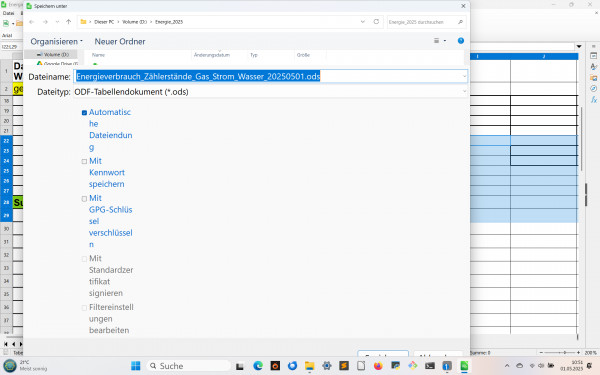Open the view options dropdown arrow
The width and height of the screenshot is (600, 375).
pos(445,41)
